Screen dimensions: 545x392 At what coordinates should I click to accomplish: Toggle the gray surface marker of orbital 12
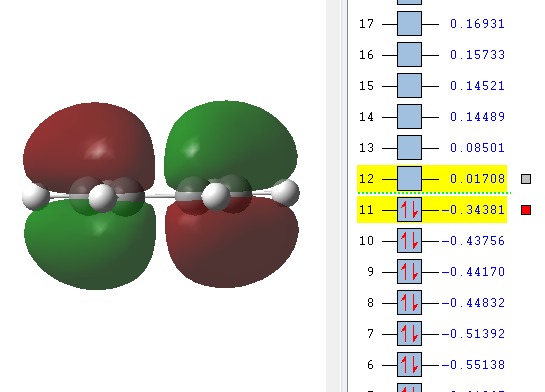tap(526, 179)
